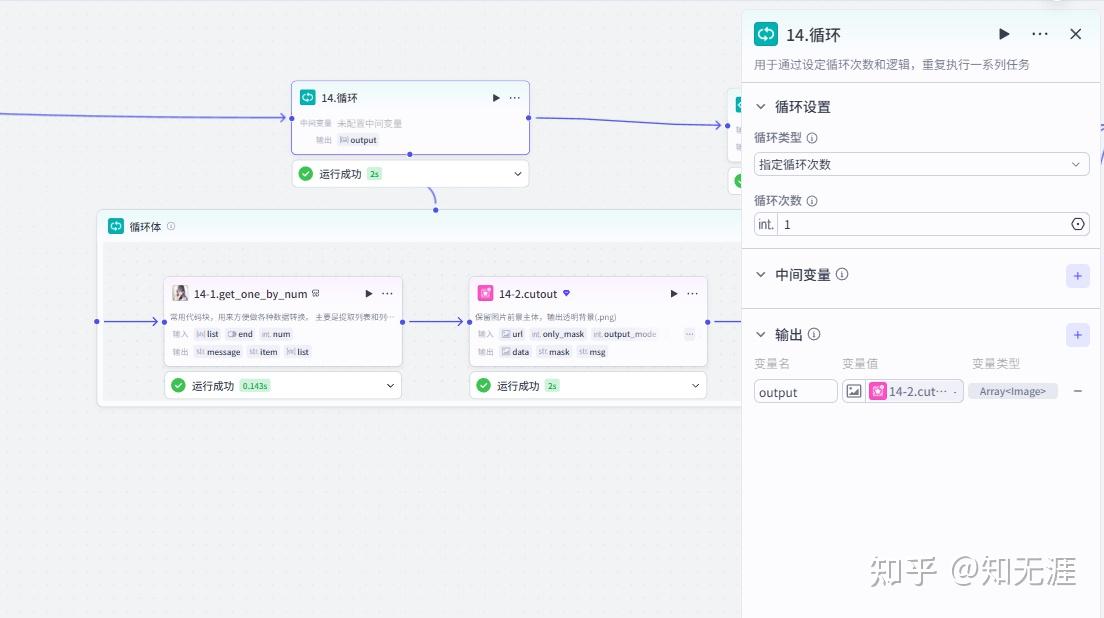
Task: Click the output tag on the 14.循环 node
Action: 358,140
